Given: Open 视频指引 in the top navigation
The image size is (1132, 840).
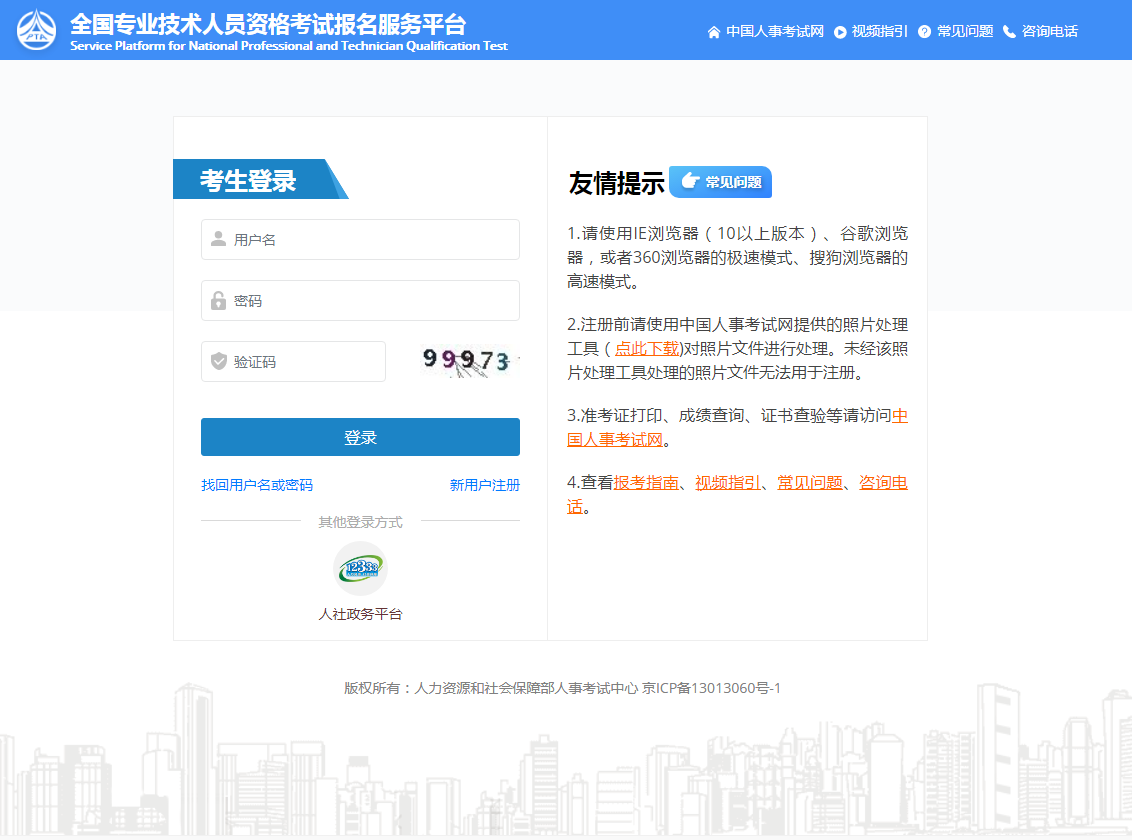Looking at the screenshot, I should tap(879, 31).
